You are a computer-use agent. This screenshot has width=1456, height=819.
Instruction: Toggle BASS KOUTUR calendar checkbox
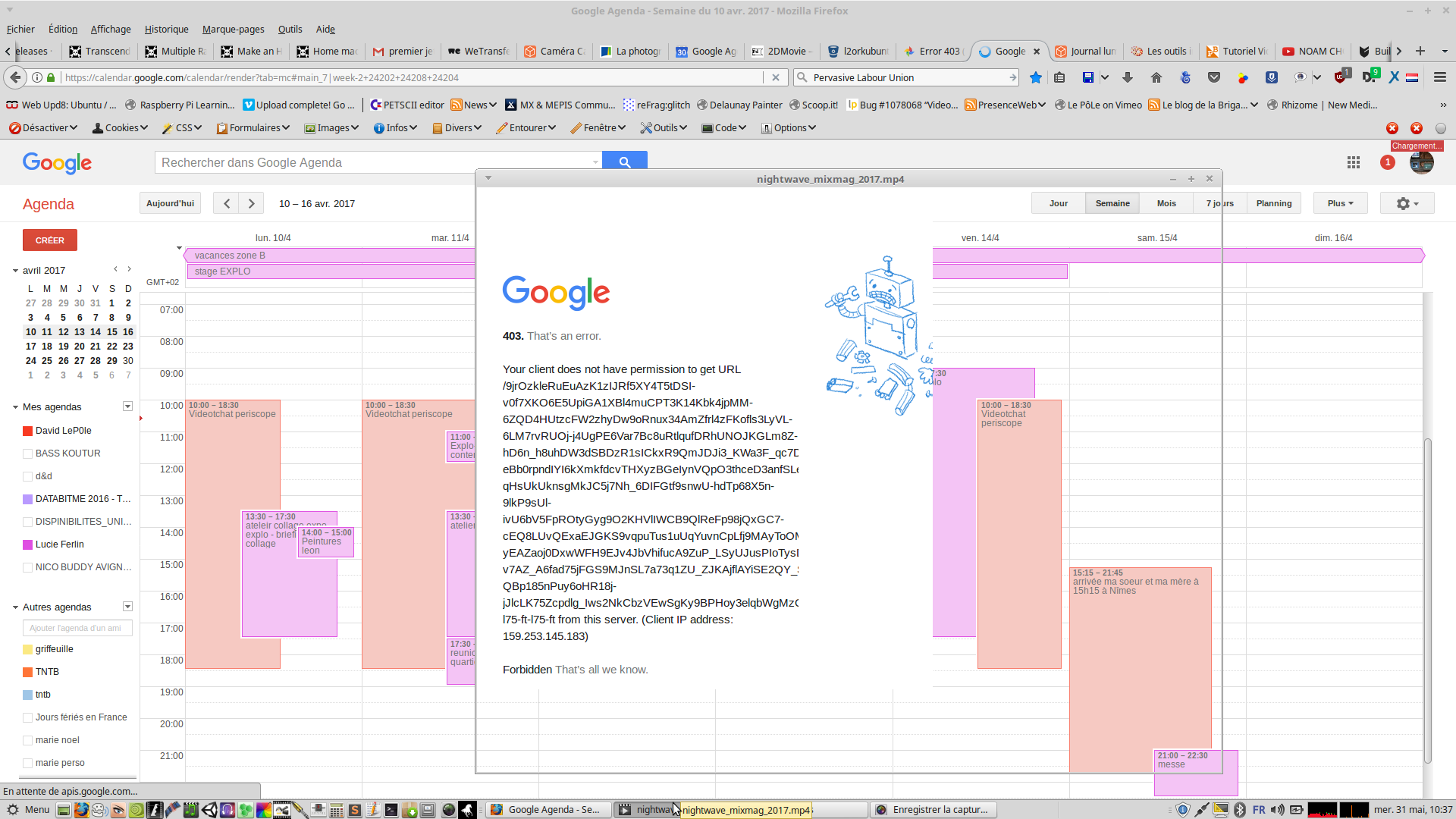(28, 453)
